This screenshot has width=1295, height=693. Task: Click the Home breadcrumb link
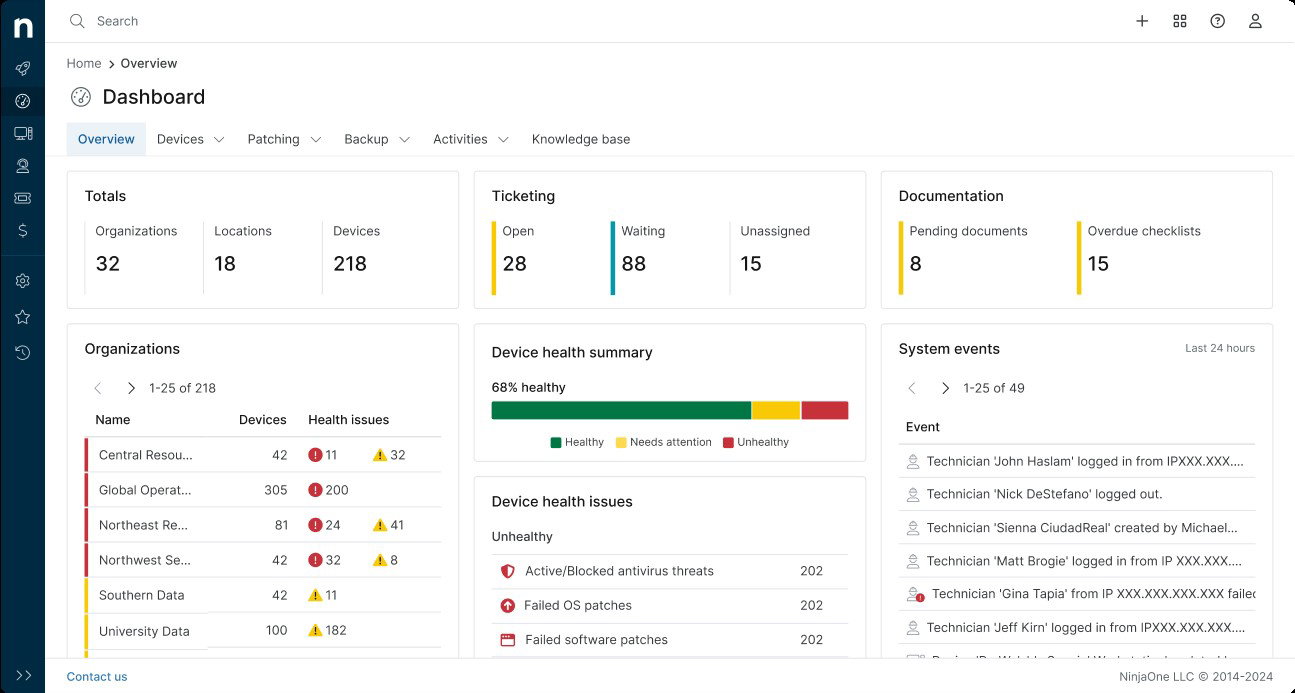coord(83,63)
